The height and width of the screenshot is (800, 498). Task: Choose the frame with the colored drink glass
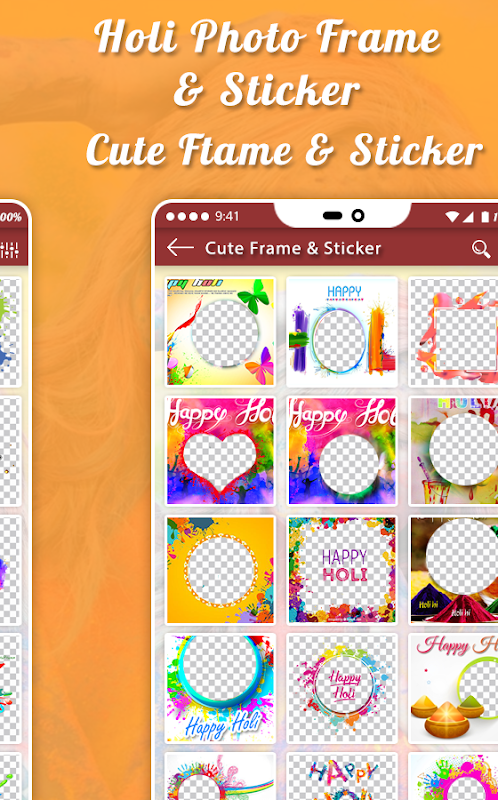pos(454,451)
